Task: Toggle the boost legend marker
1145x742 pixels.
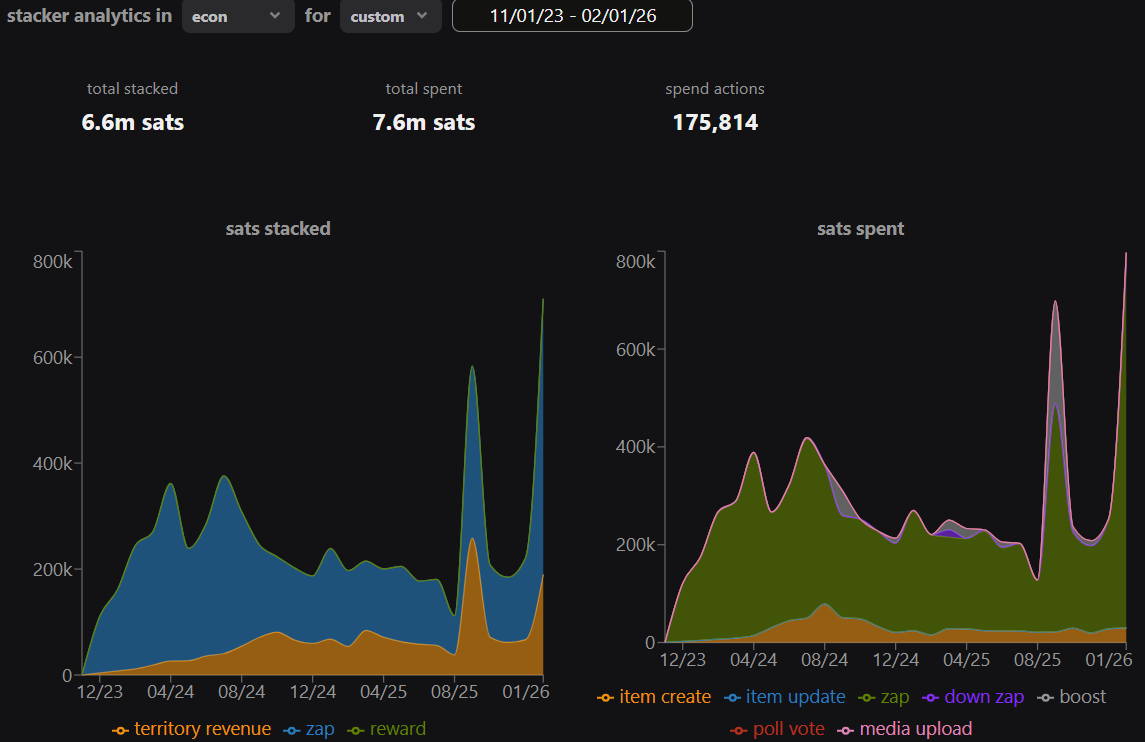Action: [1046, 697]
